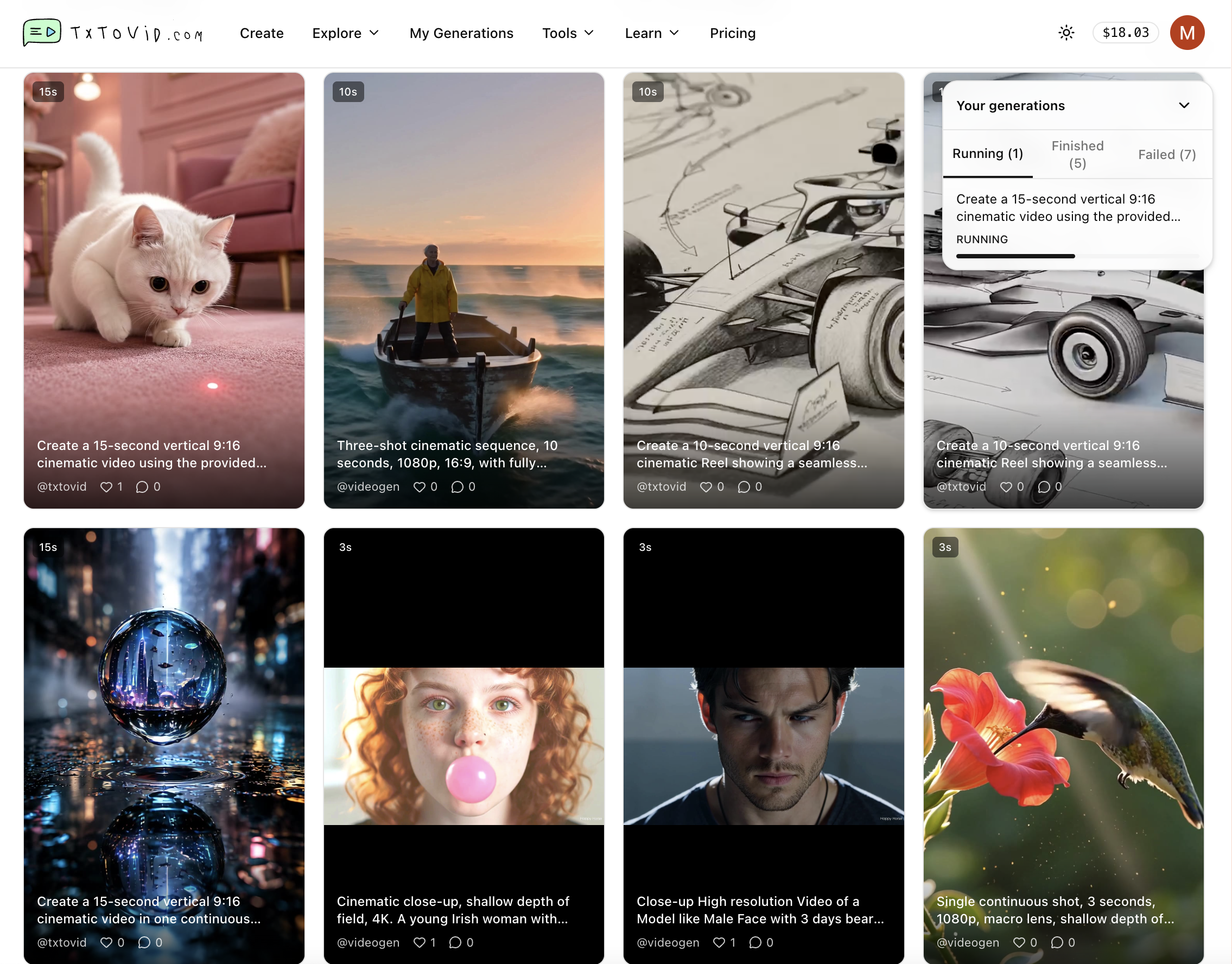Open comments on race car sketch video

click(x=744, y=486)
